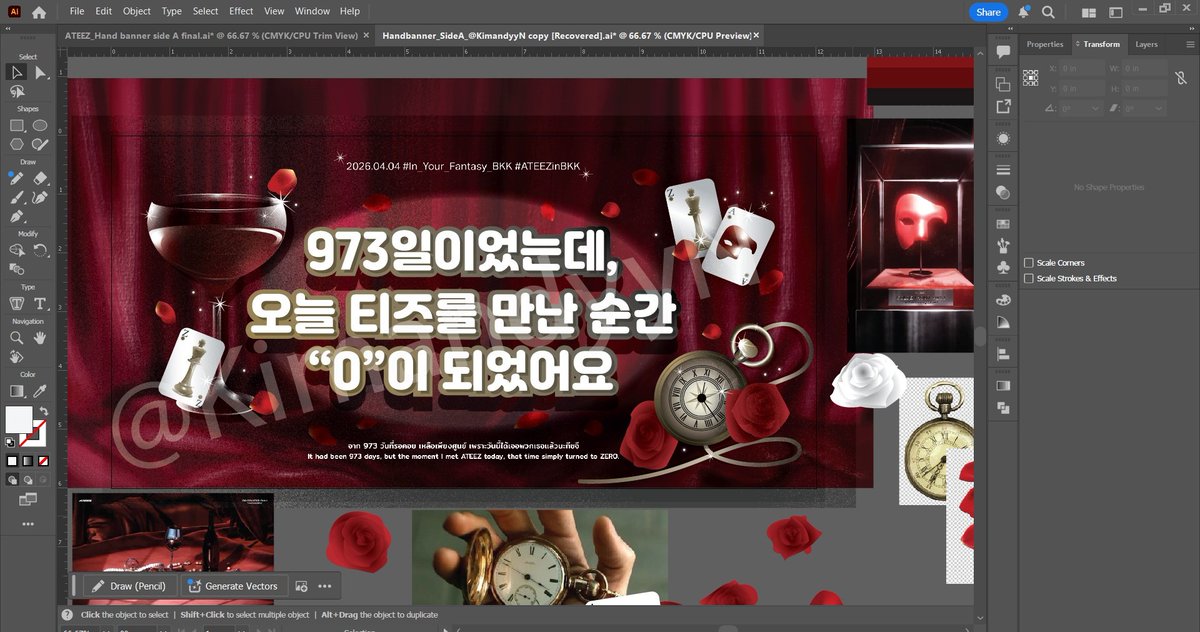Open the Color palette panel icon
This screenshot has width=1200, height=632.
1003,300
